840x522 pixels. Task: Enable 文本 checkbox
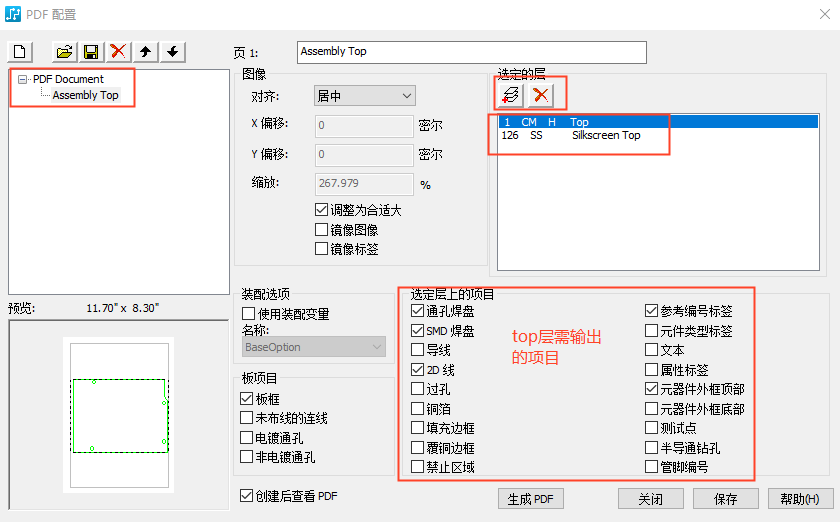651,350
